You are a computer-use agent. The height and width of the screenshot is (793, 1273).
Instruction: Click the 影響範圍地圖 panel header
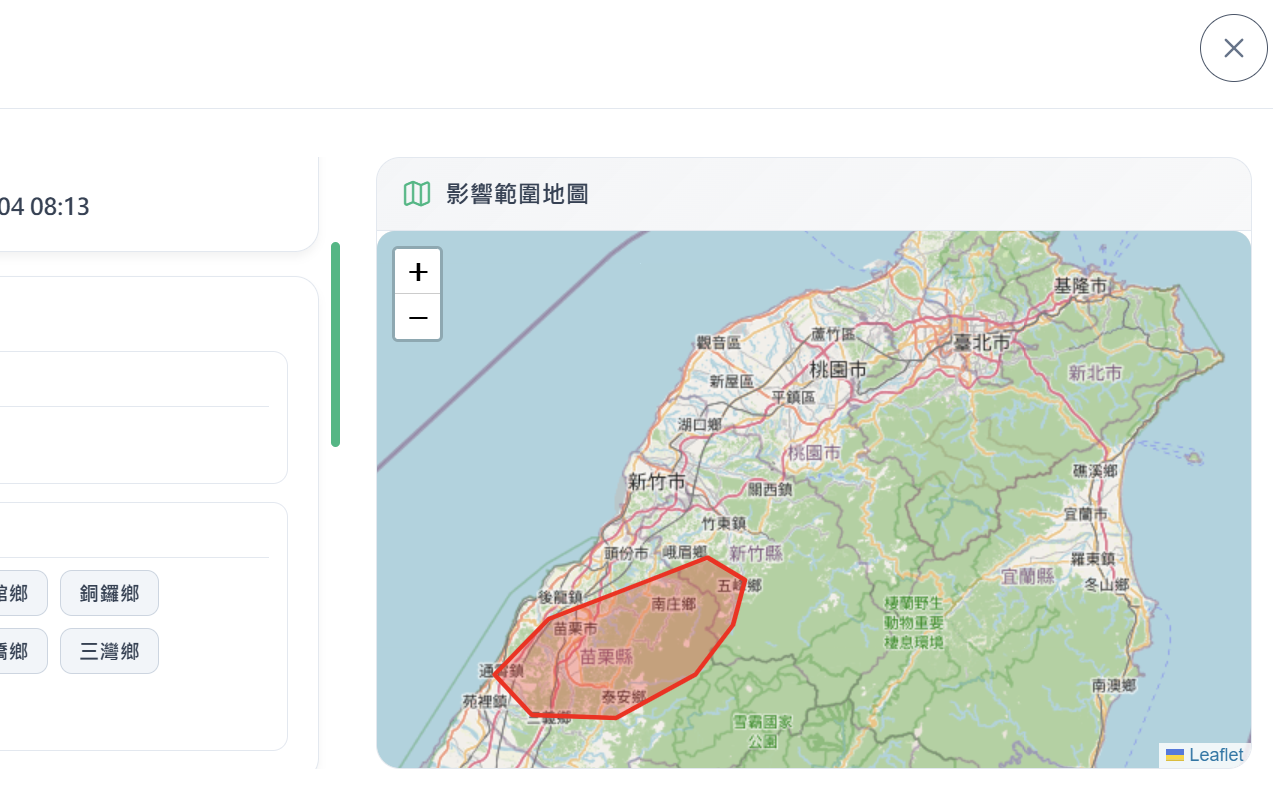[518, 194]
